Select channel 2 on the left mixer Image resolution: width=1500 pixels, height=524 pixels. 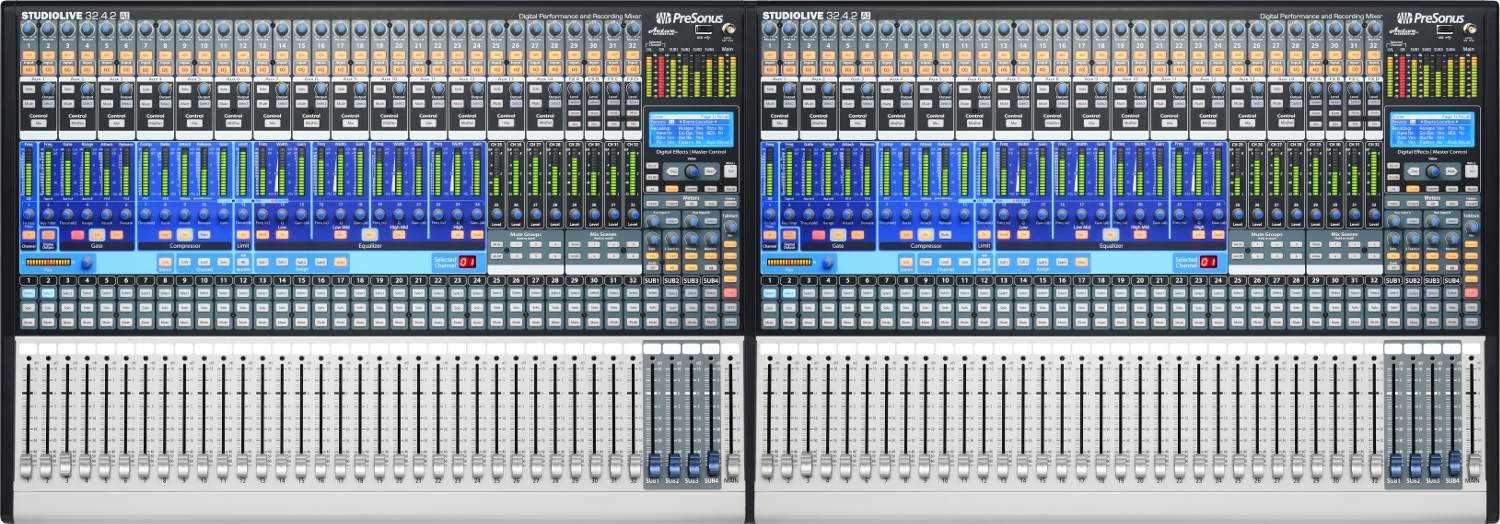tap(48, 293)
